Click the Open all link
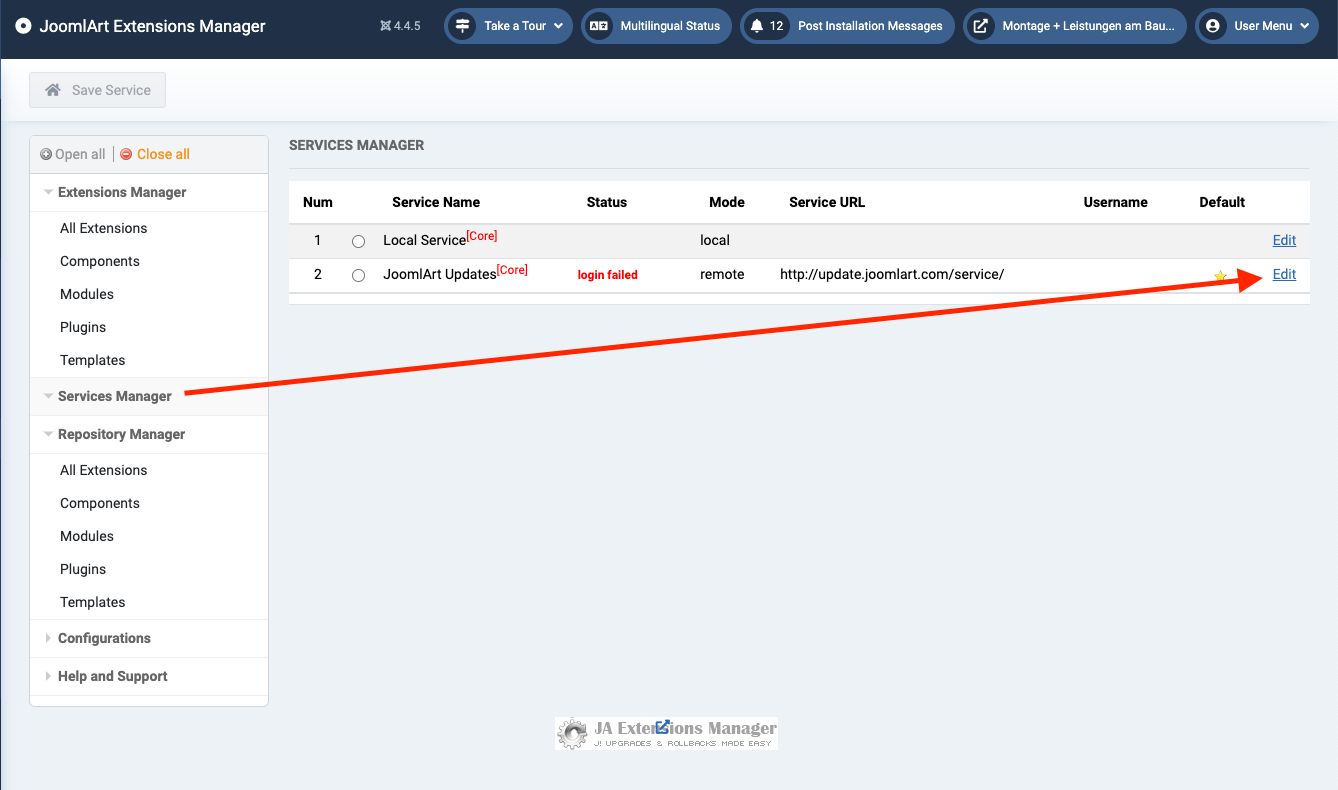 80,154
